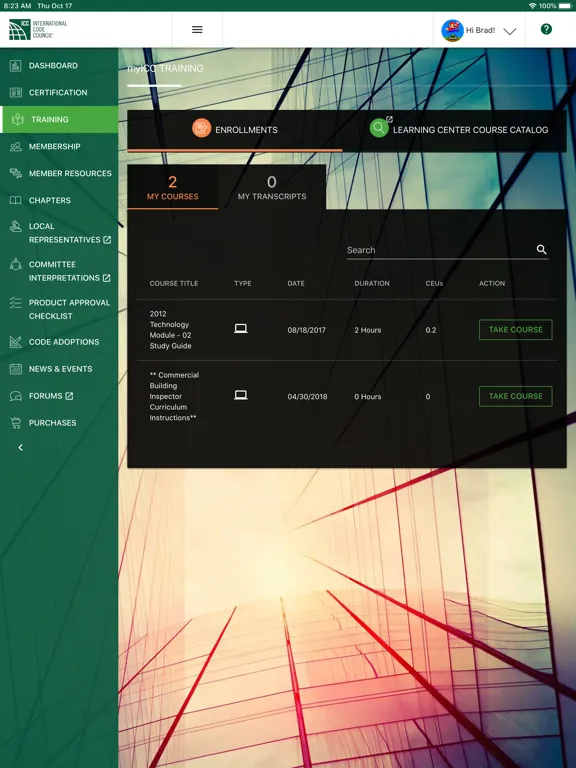Click the Local Representatives icon
Image resolution: width=576 pixels, height=768 pixels.
[16, 226]
